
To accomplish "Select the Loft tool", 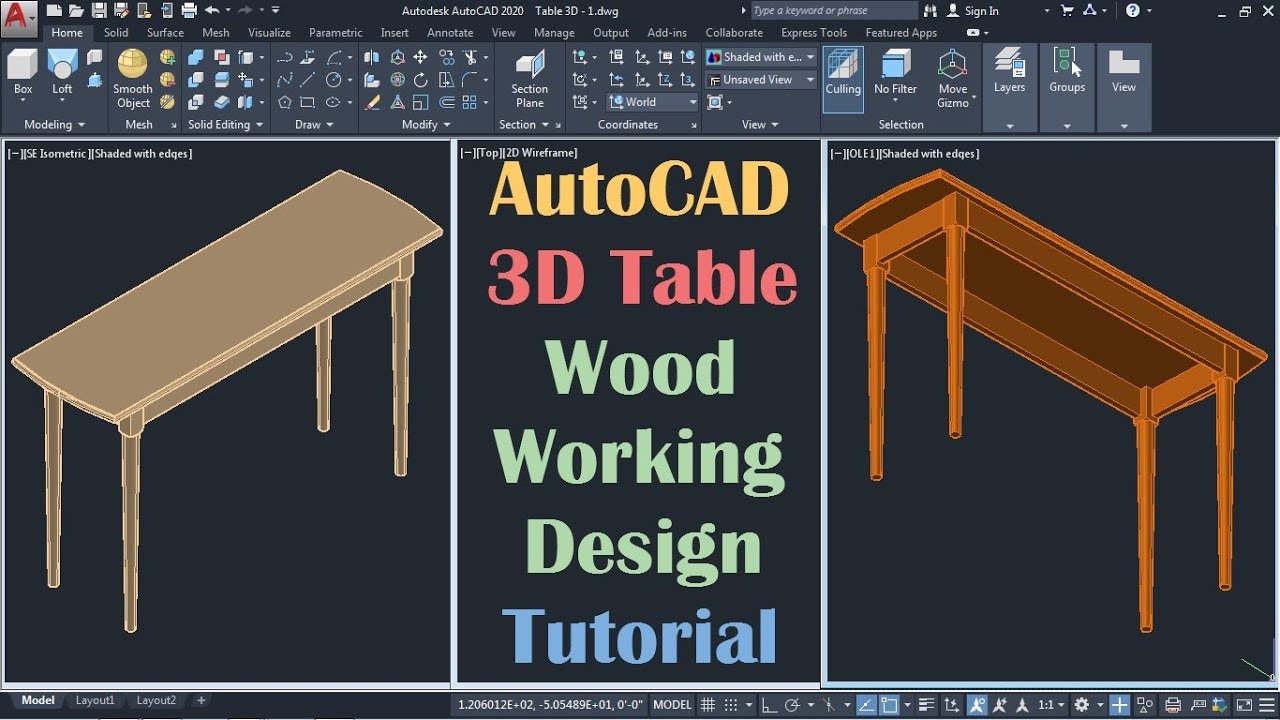I will (x=62, y=71).
